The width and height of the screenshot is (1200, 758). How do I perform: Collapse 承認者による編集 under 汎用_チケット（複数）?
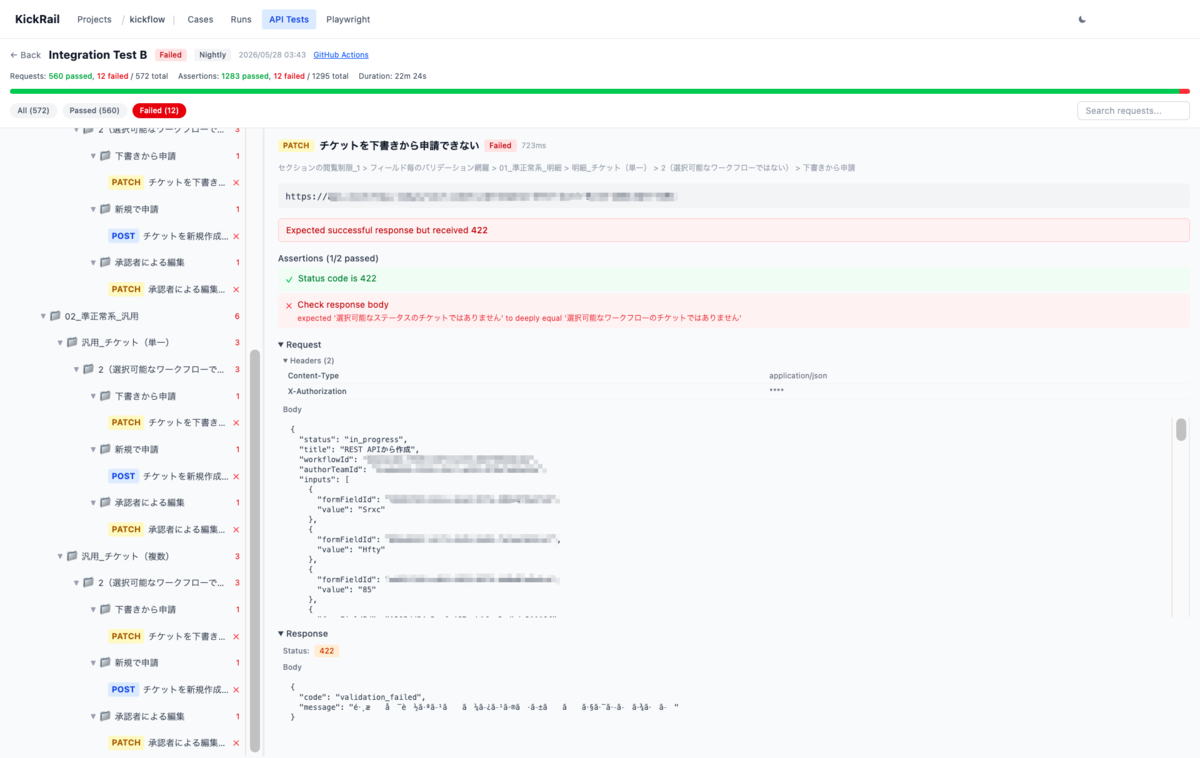[93, 716]
